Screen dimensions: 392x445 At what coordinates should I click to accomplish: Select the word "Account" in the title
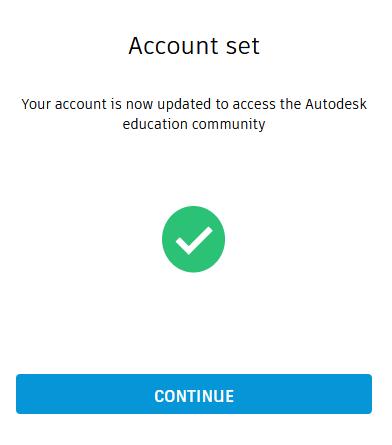tap(173, 46)
